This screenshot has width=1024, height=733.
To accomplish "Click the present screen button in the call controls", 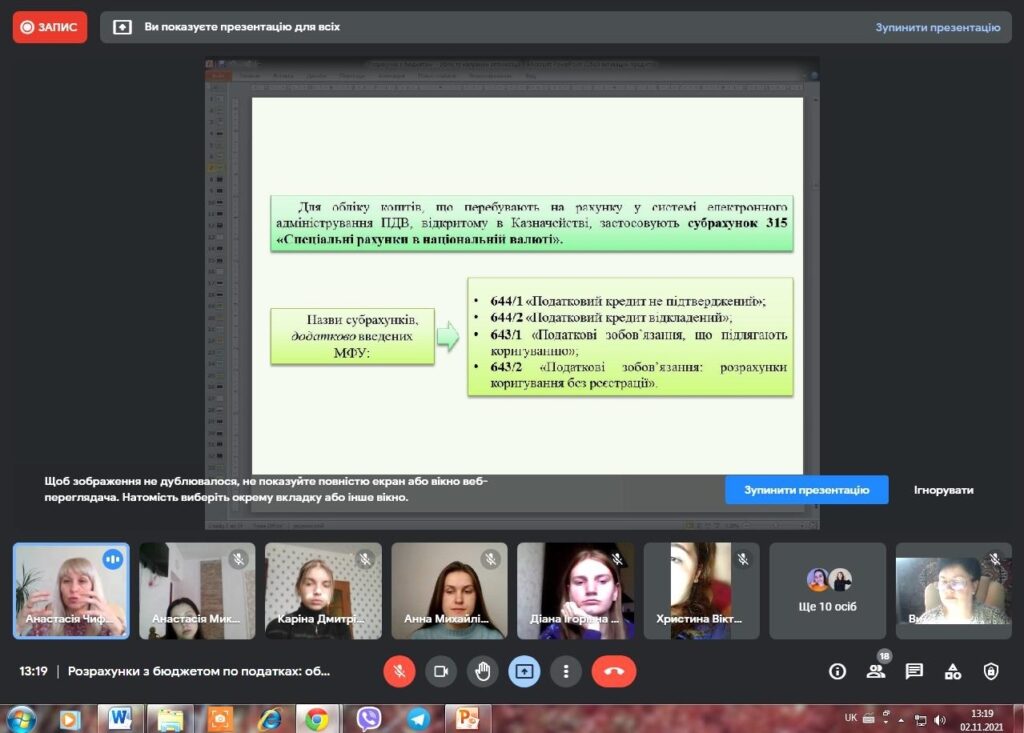I will [x=524, y=672].
